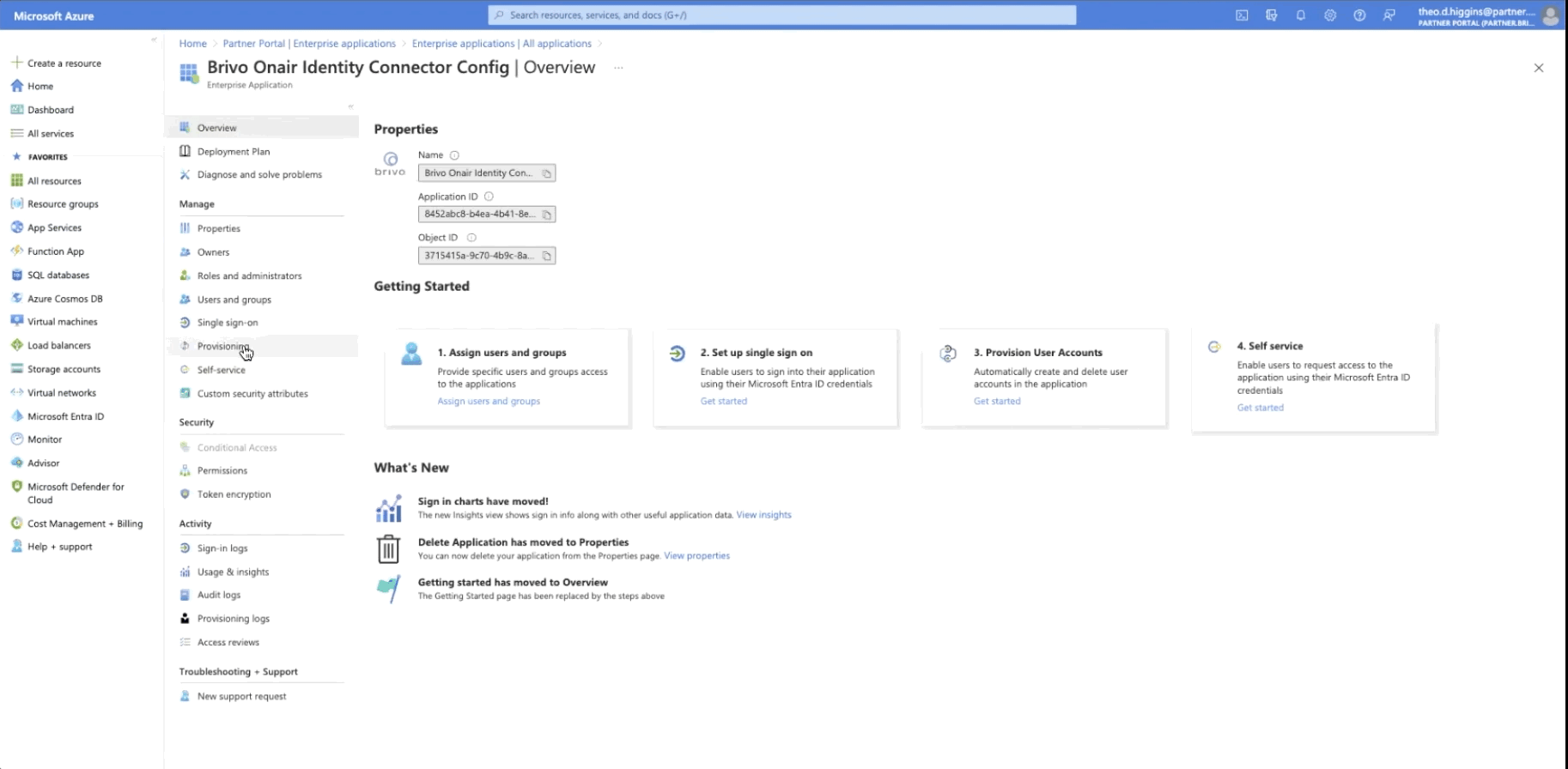Copy the Object ID value
This screenshot has width=1568, height=769.
pyautogui.click(x=546, y=256)
